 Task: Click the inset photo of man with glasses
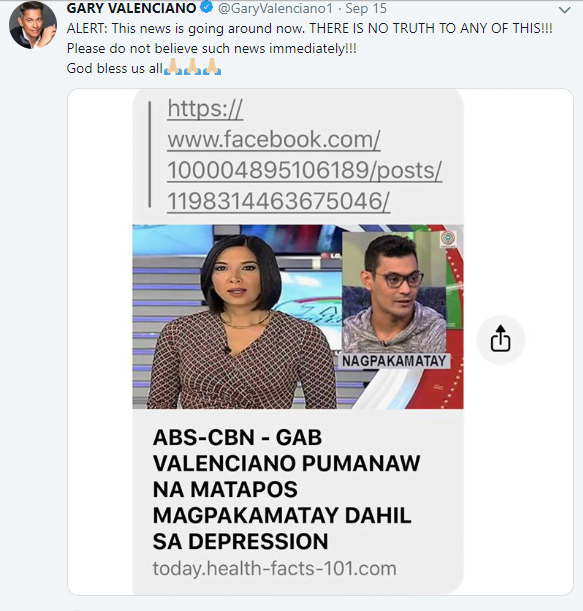tap(396, 292)
